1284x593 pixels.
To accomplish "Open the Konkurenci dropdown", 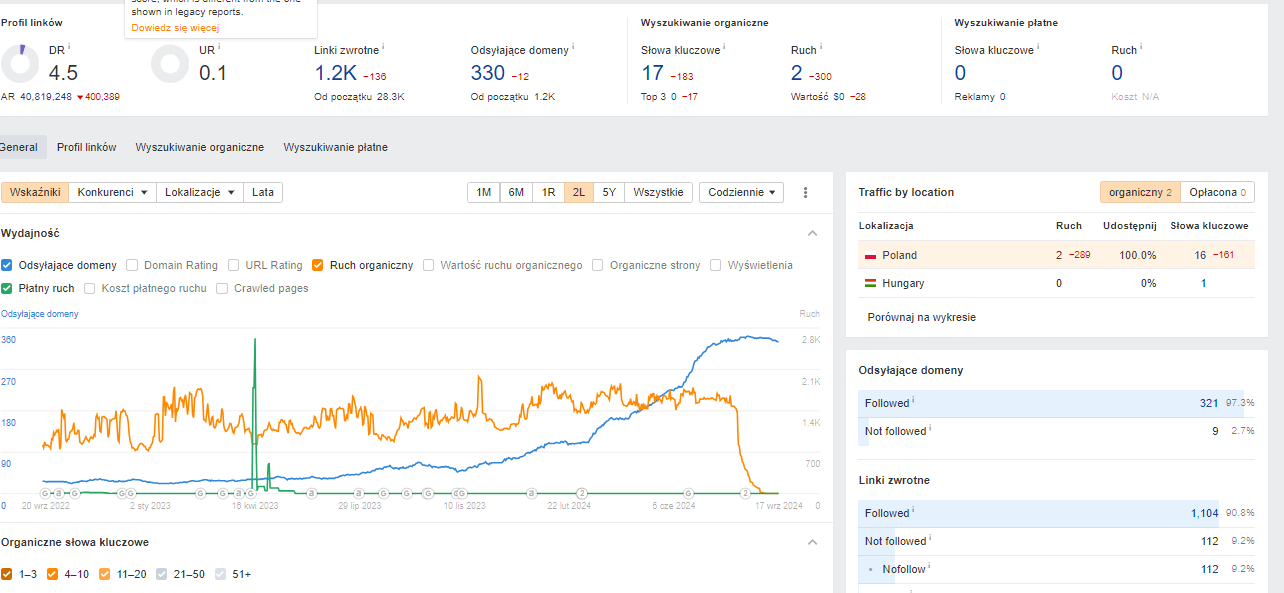I will point(112,193).
